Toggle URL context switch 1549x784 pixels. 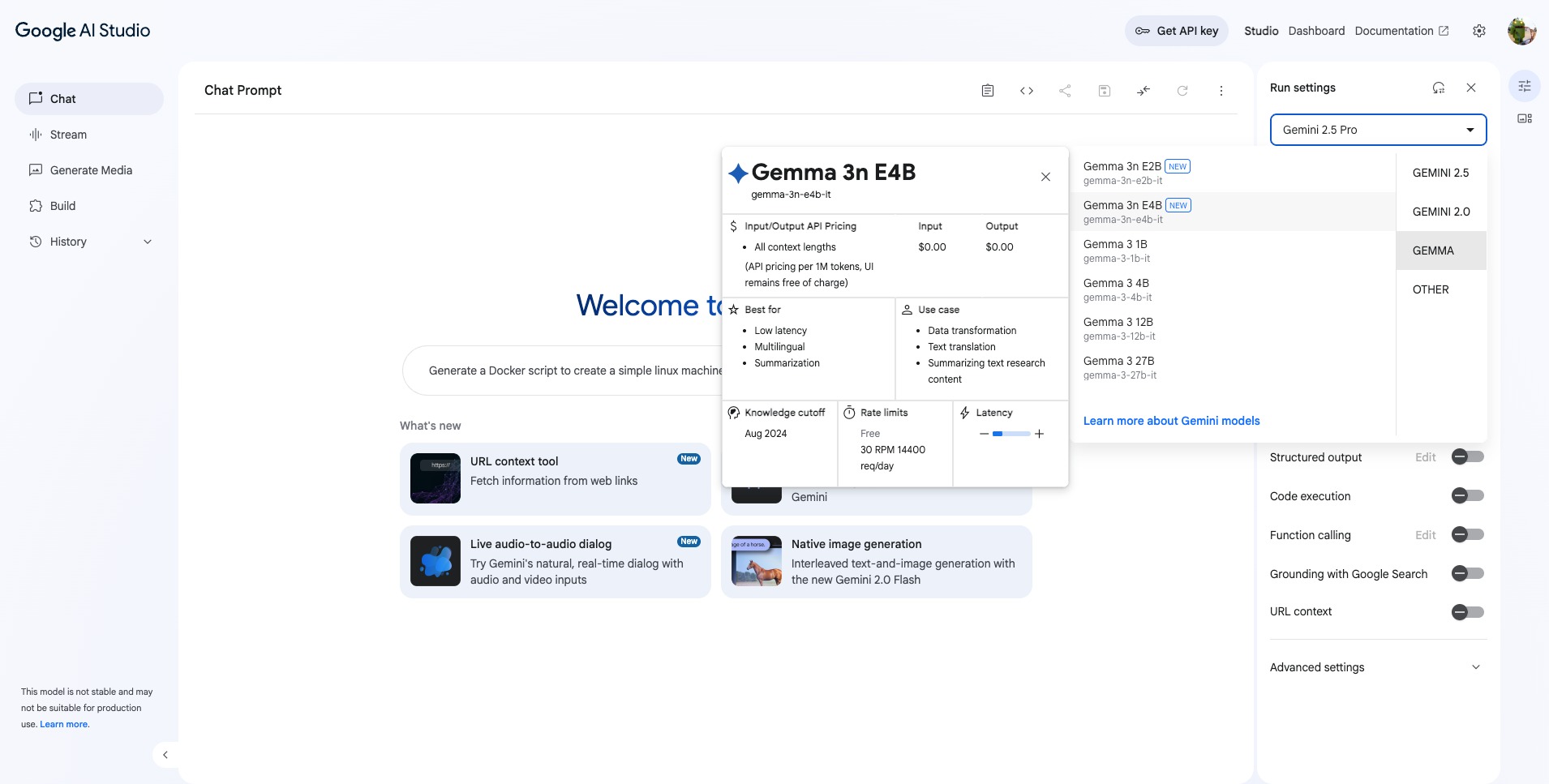coord(1467,612)
